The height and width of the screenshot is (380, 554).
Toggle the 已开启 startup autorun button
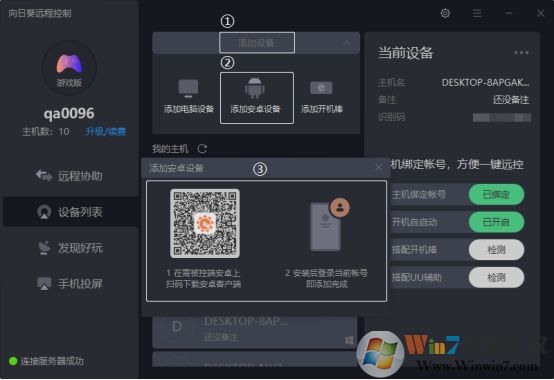pos(496,222)
